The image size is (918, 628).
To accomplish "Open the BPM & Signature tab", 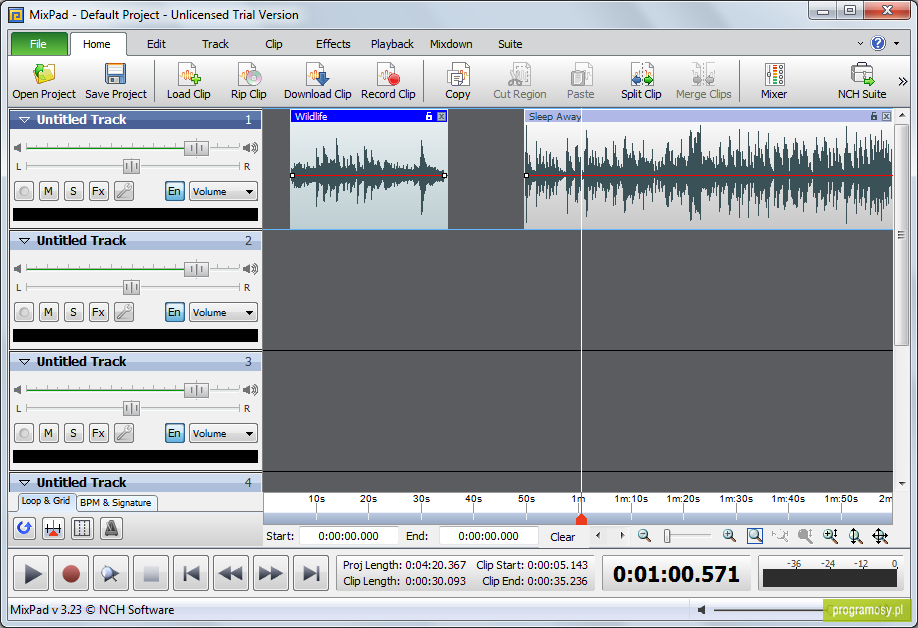I will (116, 502).
